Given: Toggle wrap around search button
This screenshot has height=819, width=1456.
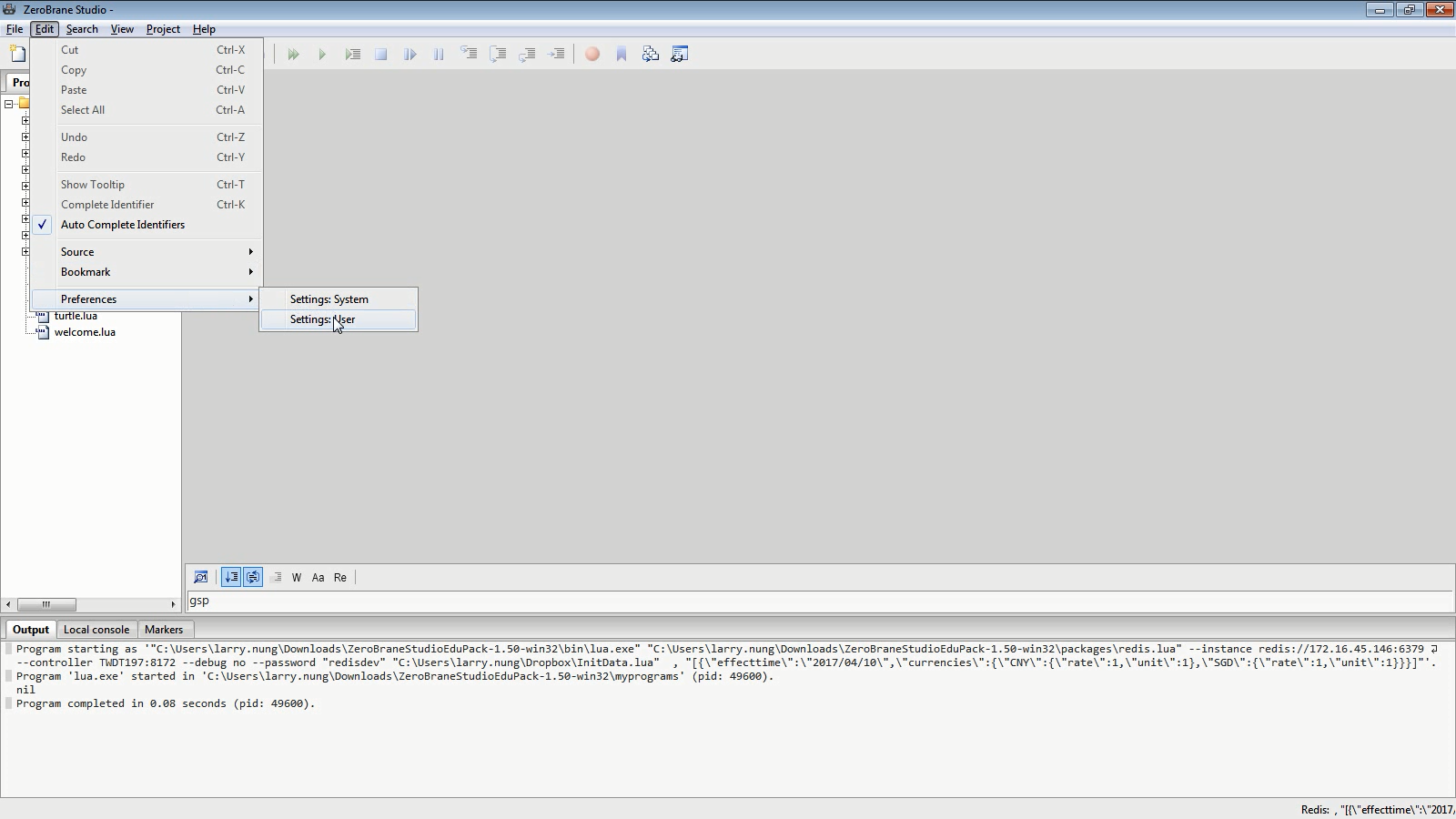Looking at the screenshot, I should (253, 577).
